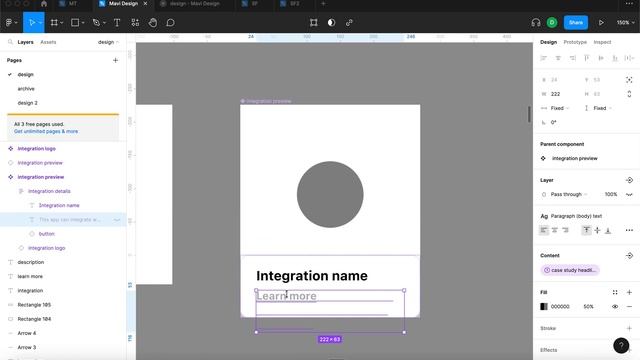Select the Rectangle shape tool
Screen dimensions: 640x360
(x=75, y=23)
